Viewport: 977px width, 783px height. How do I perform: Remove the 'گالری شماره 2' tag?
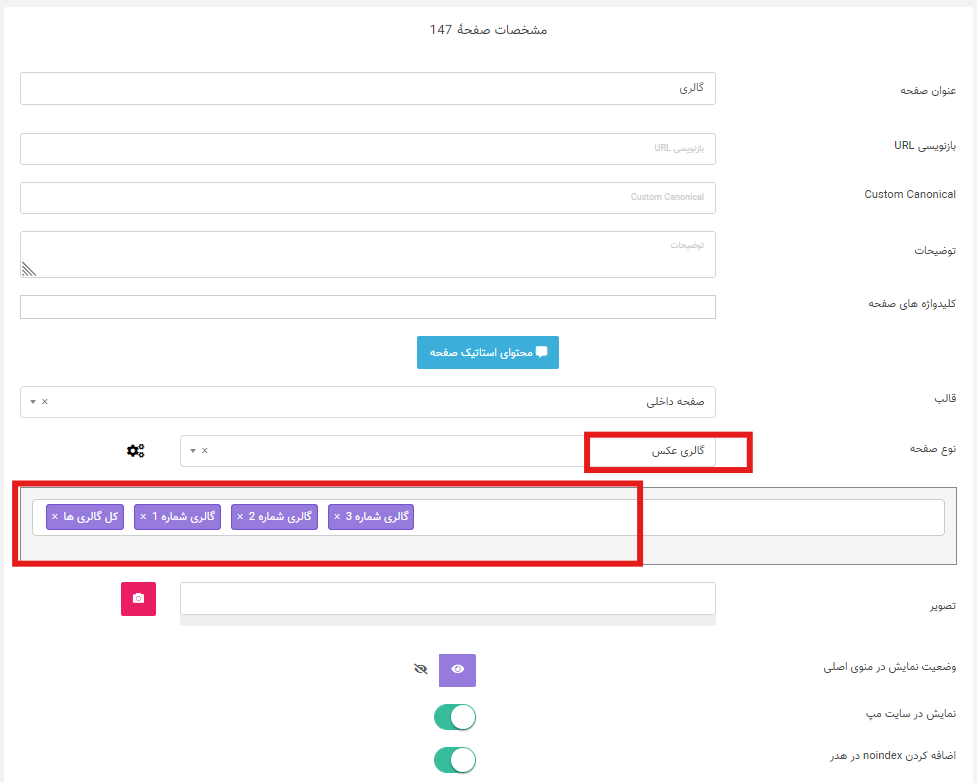[240, 517]
